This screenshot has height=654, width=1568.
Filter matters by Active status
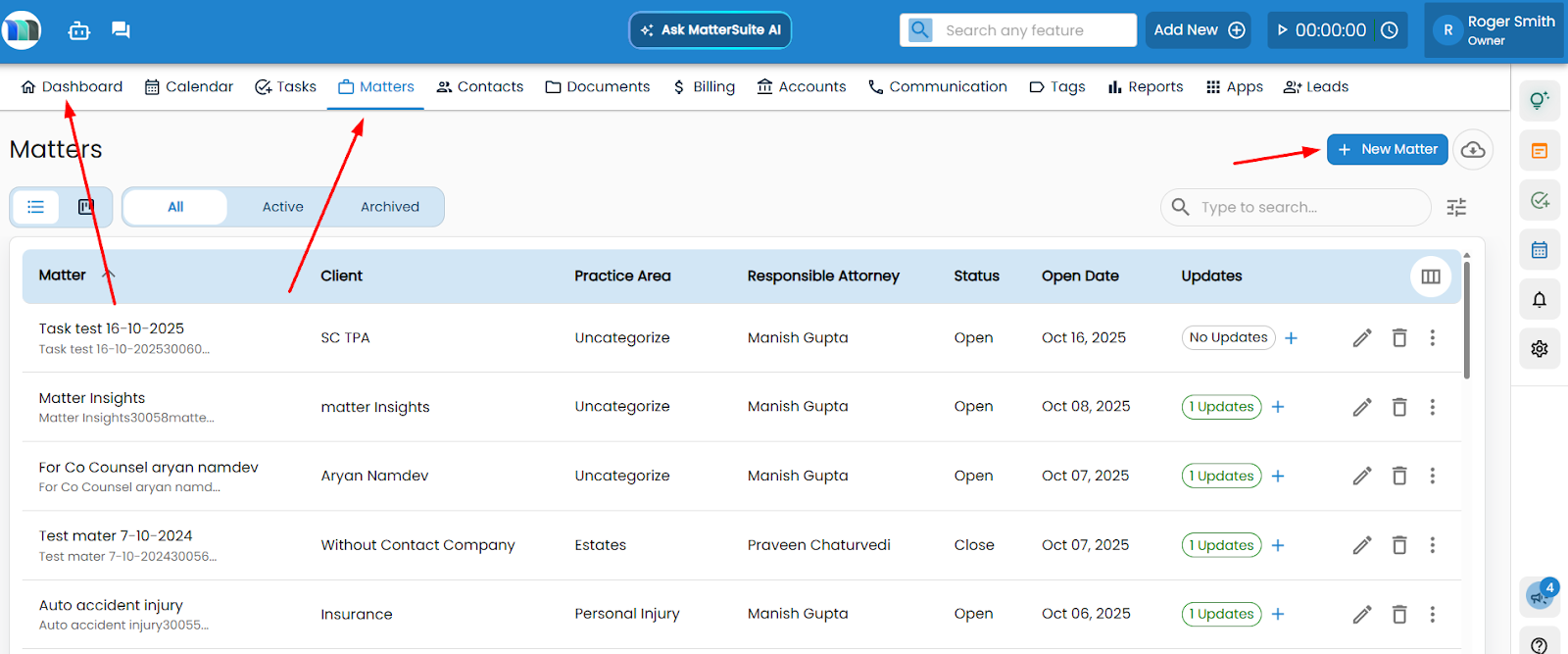pos(282,207)
